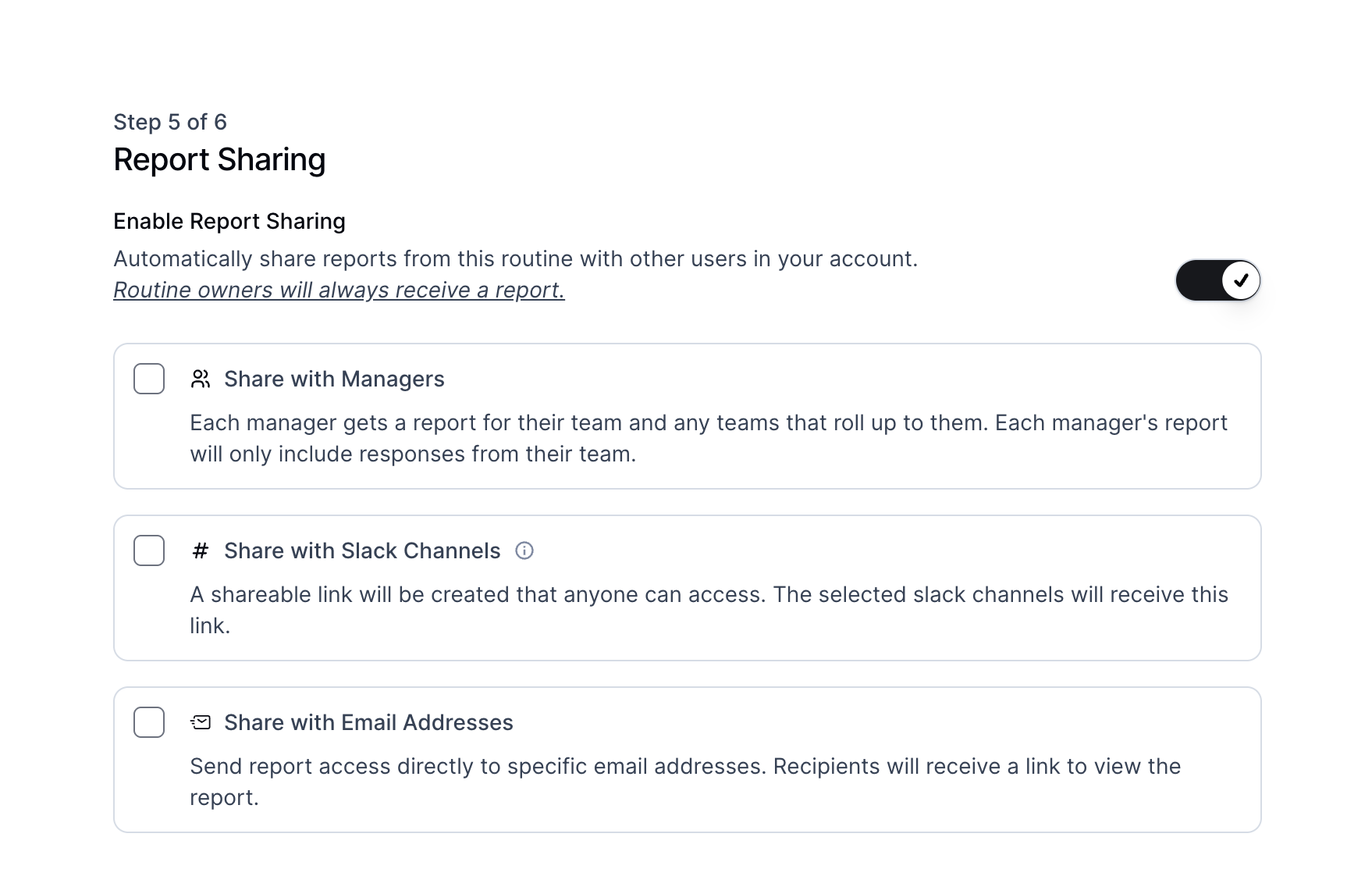
Task: Click the 'Share with Slack Channels' label
Action: point(362,550)
